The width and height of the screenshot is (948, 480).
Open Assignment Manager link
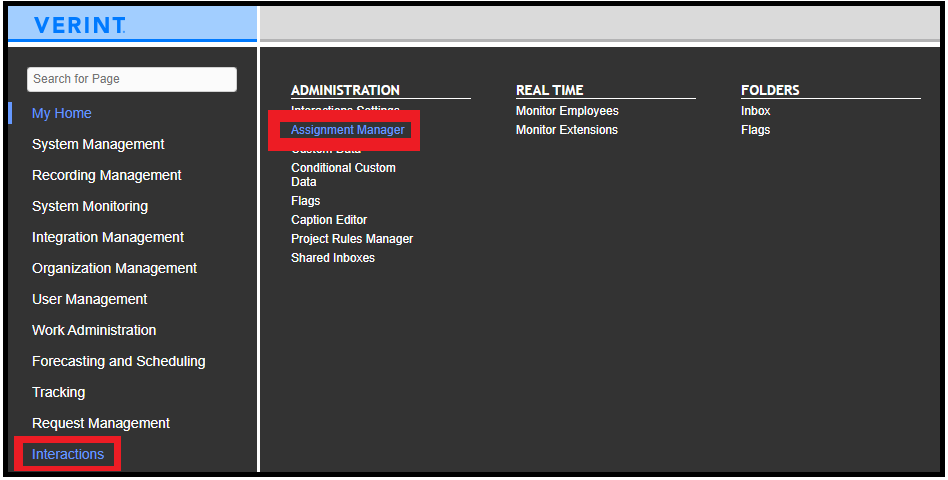(348, 129)
